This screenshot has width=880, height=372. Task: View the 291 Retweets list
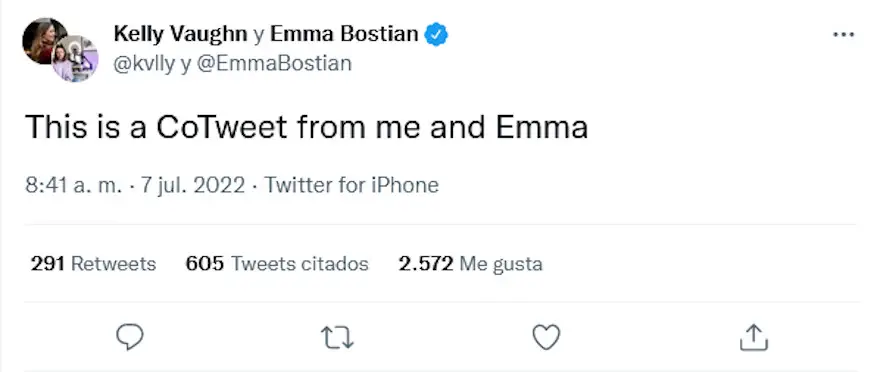(x=93, y=264)
